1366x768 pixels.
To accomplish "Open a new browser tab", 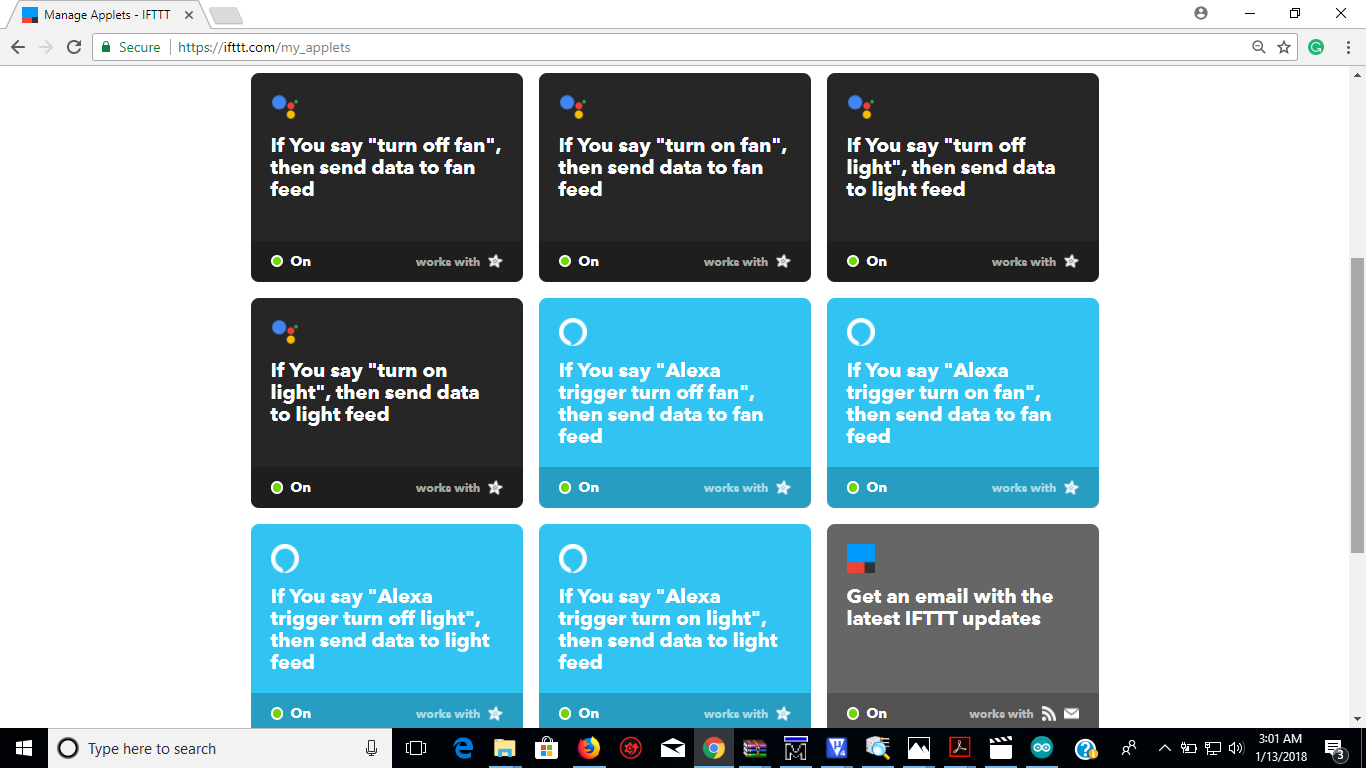I will [x=226, y=16].
